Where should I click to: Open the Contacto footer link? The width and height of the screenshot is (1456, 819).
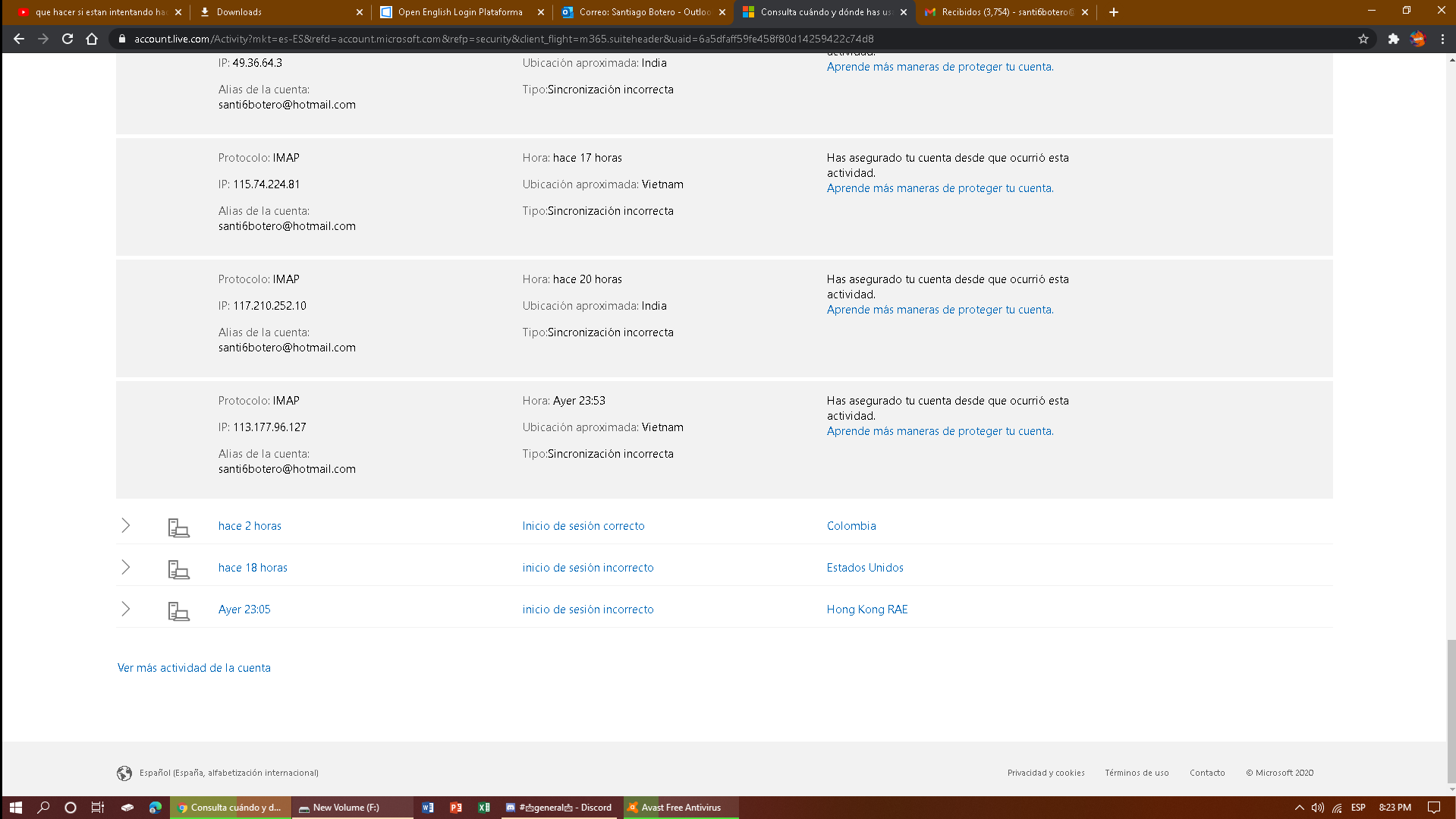tap(1207, 773)
